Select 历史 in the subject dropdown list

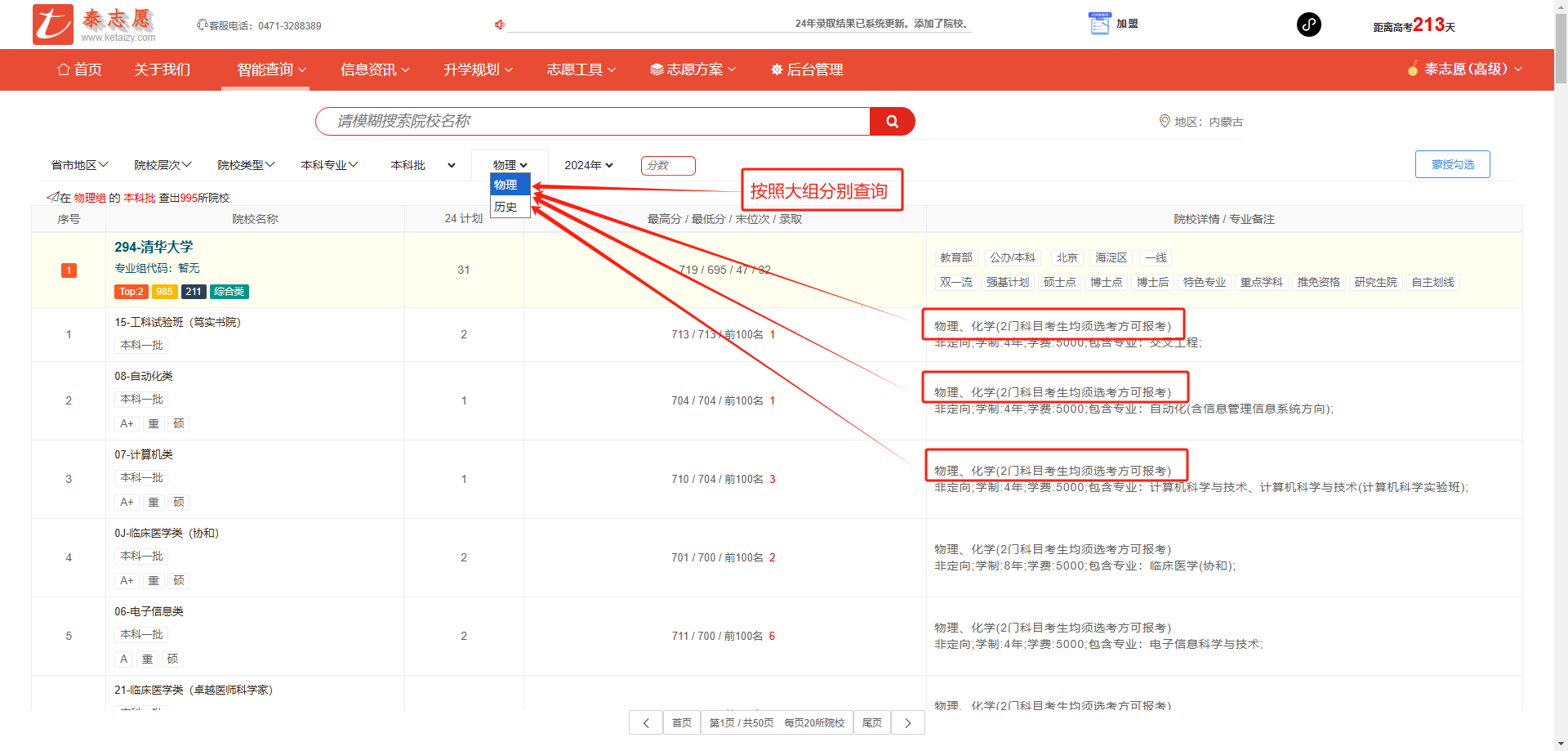506,207
